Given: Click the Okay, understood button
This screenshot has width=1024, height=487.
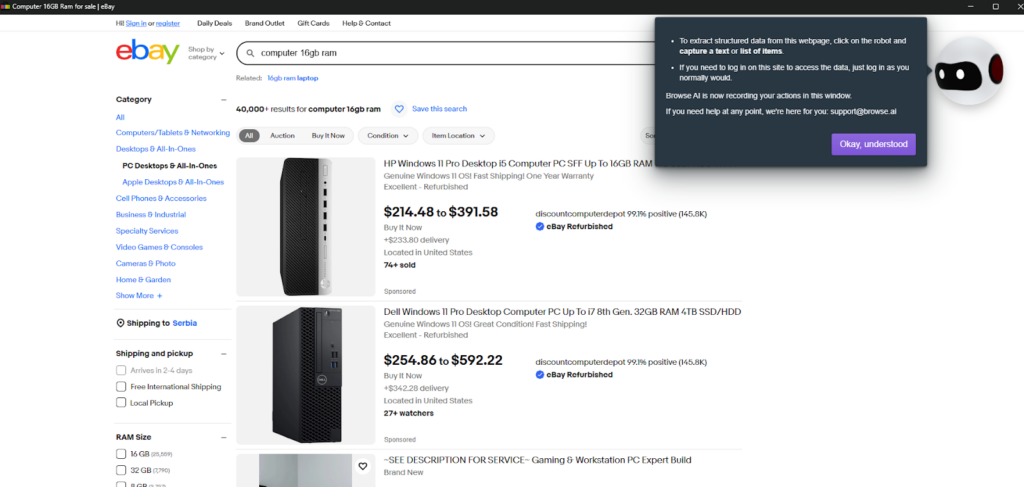Looking at the screenshot, I should click(873, 144).
